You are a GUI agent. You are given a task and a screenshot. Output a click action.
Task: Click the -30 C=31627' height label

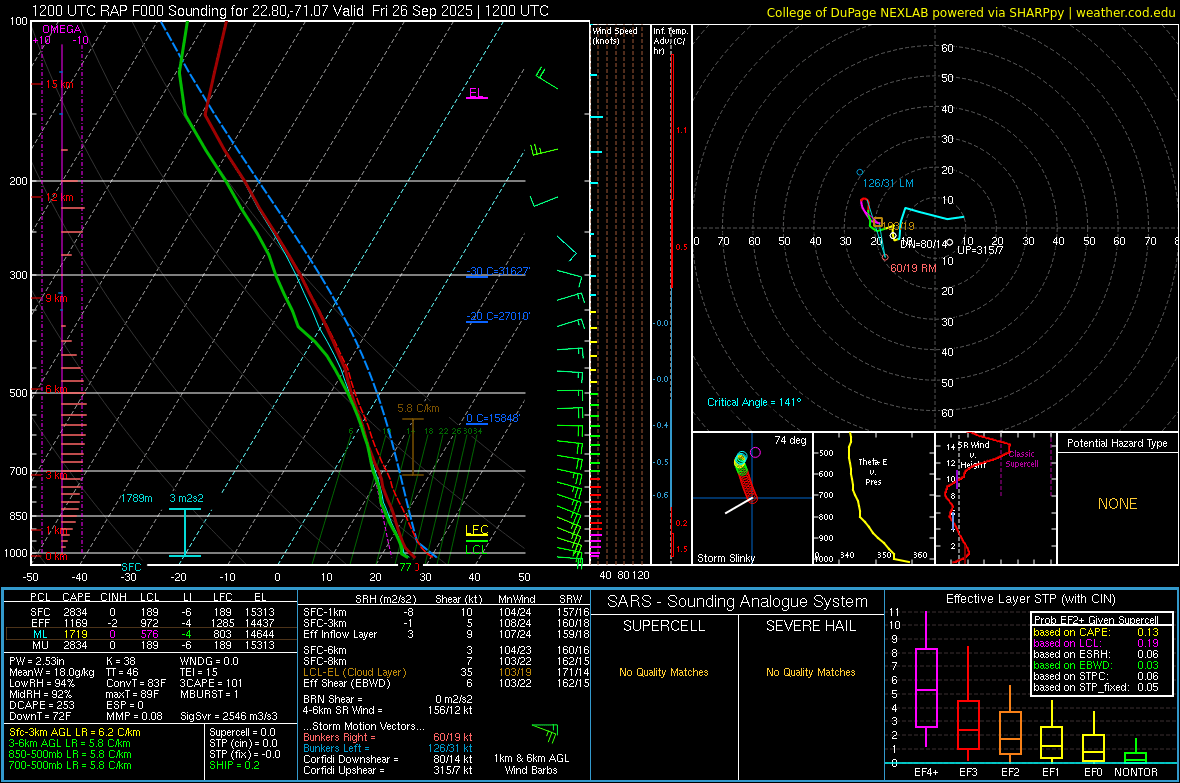point(498,271)
